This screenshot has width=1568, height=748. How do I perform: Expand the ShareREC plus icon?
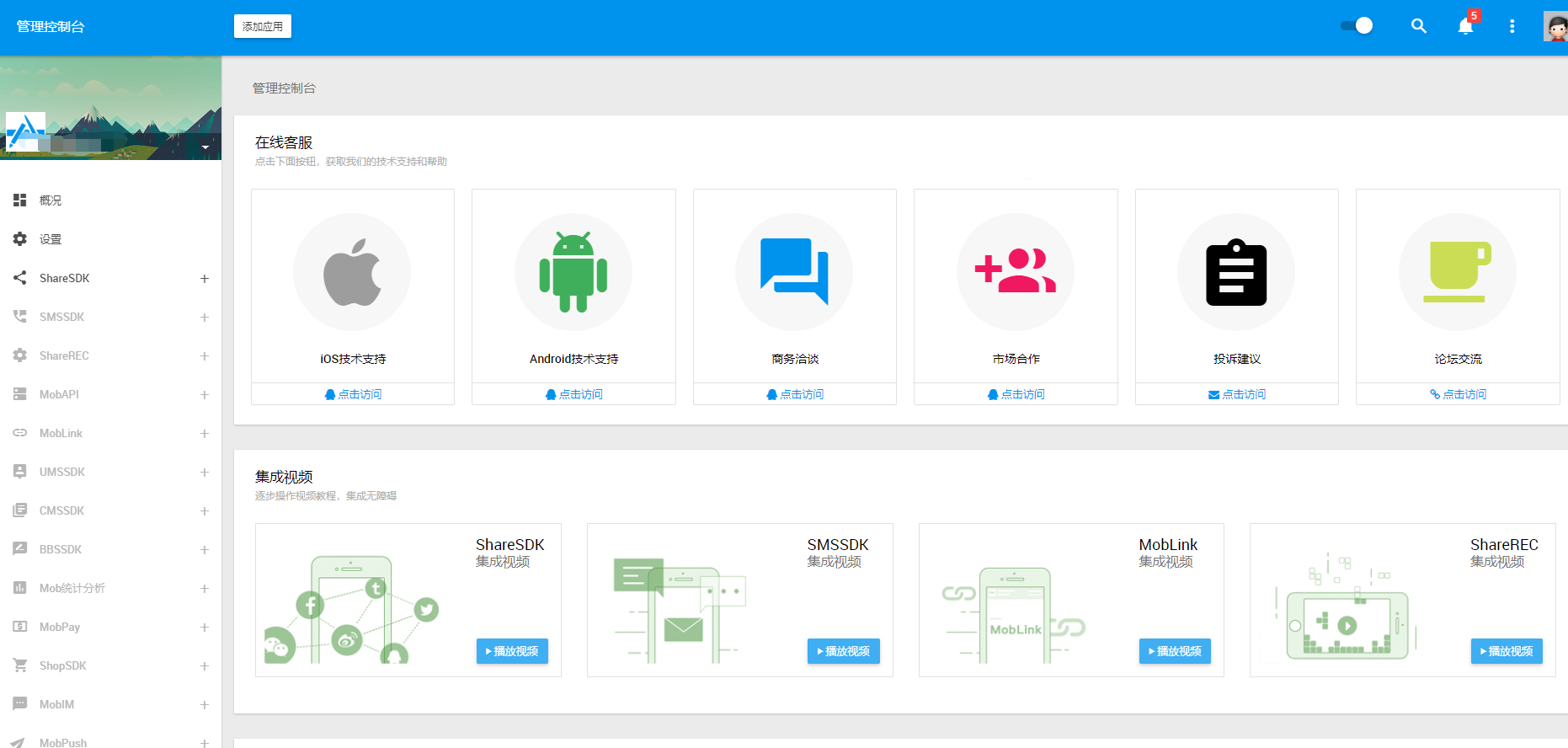click(204, 355)
